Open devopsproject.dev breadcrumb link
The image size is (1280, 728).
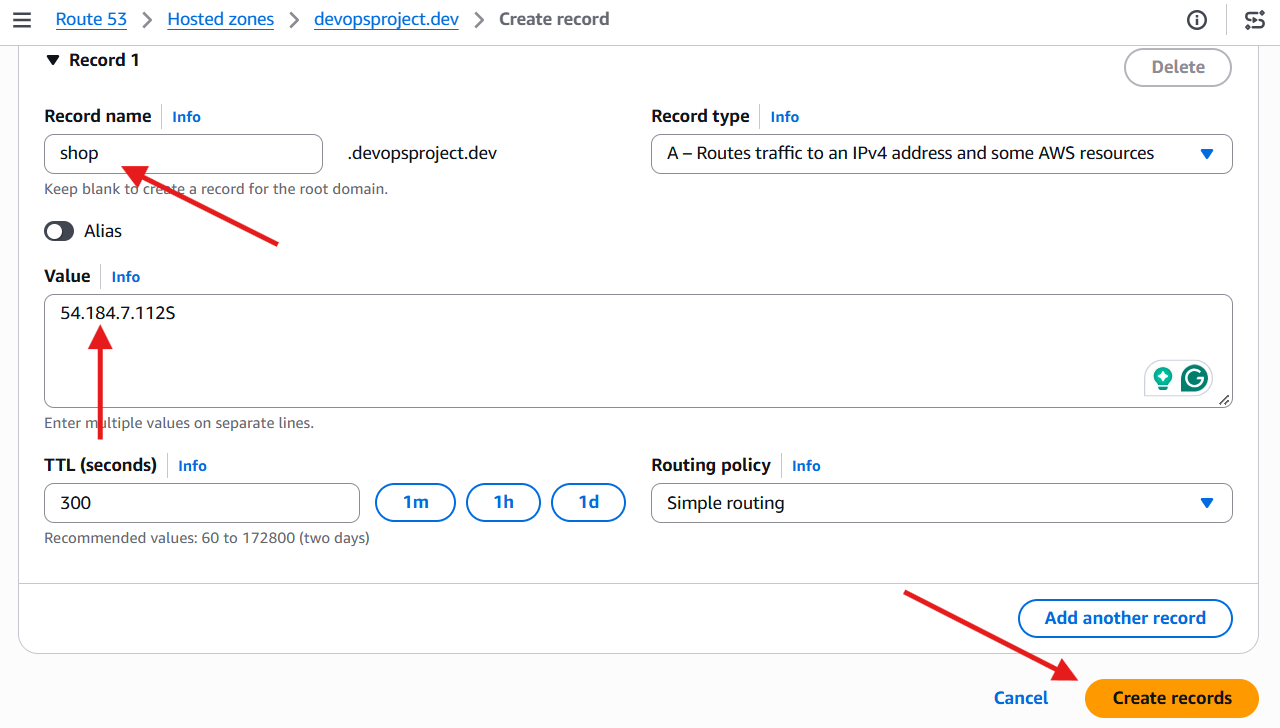coord(386,19)
